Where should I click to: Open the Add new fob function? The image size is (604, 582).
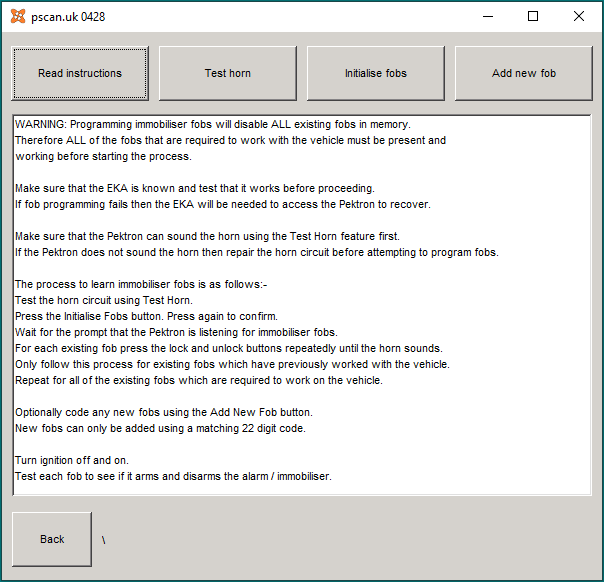pos(523,73)
